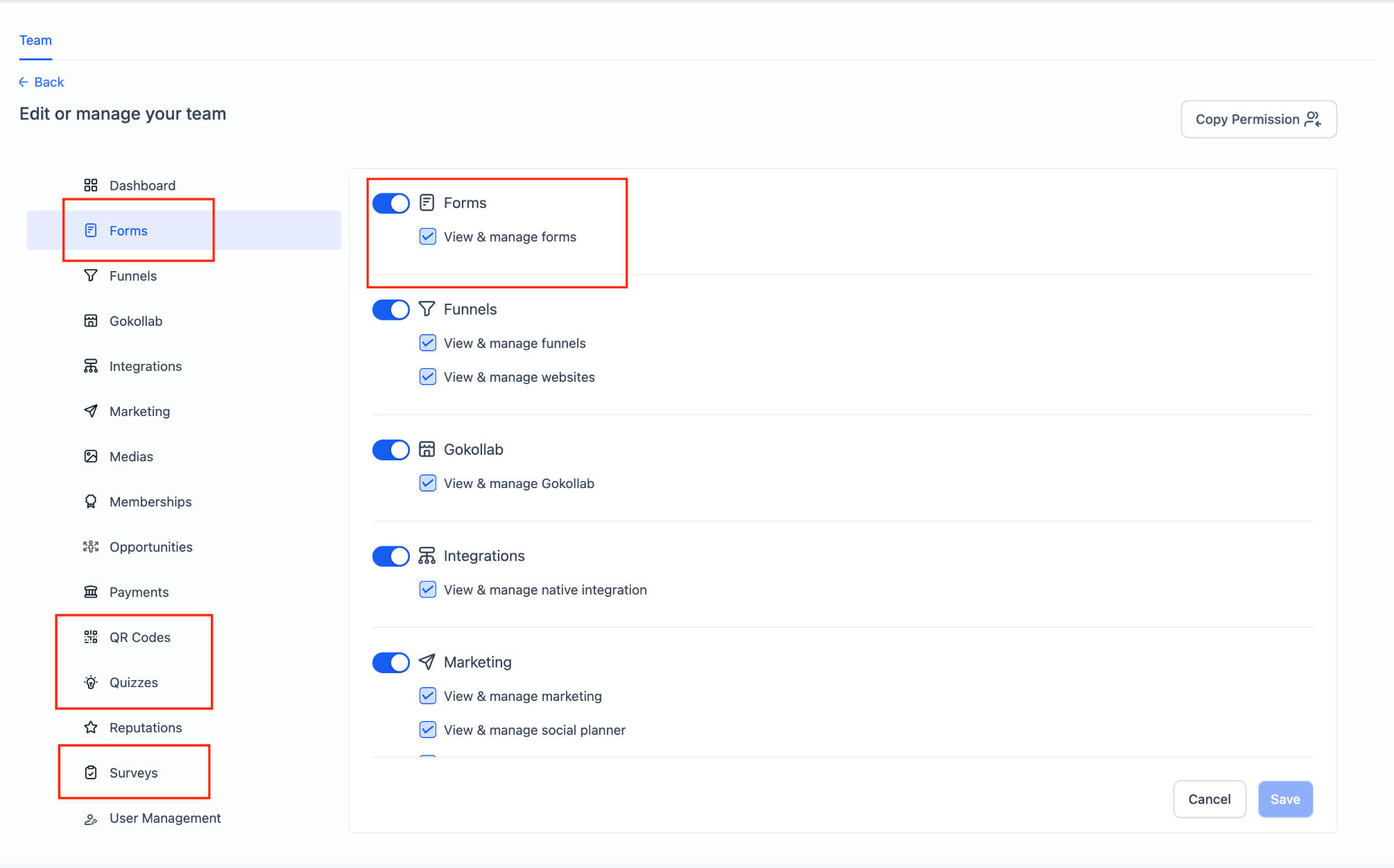Image resolution: width=1394 pixels, height=868 pixels.
Task: Click the QR Codes icon in sidebar
Action: pos(91,637)
